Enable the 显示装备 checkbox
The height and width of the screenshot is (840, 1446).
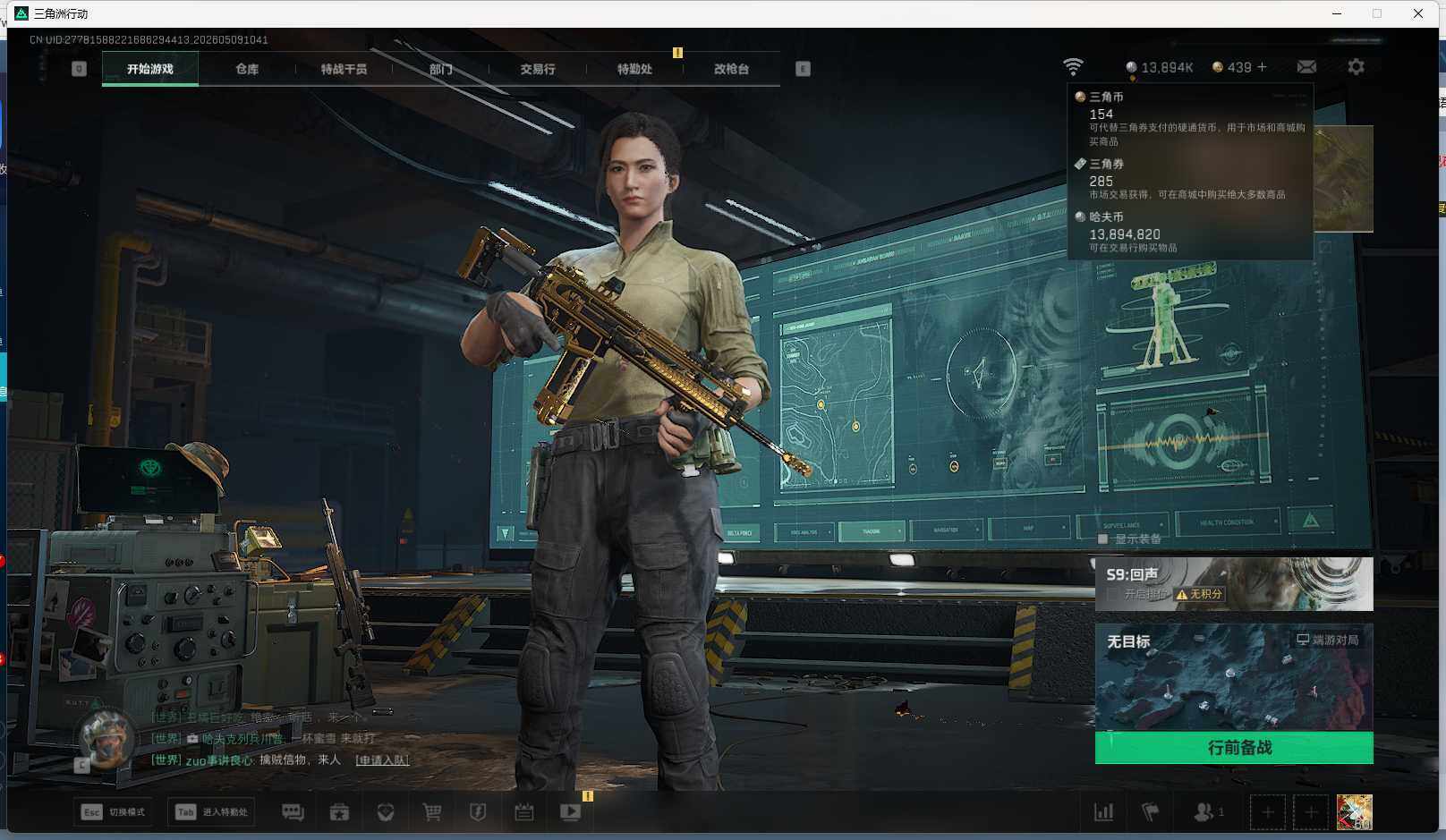click(1102, 539)
